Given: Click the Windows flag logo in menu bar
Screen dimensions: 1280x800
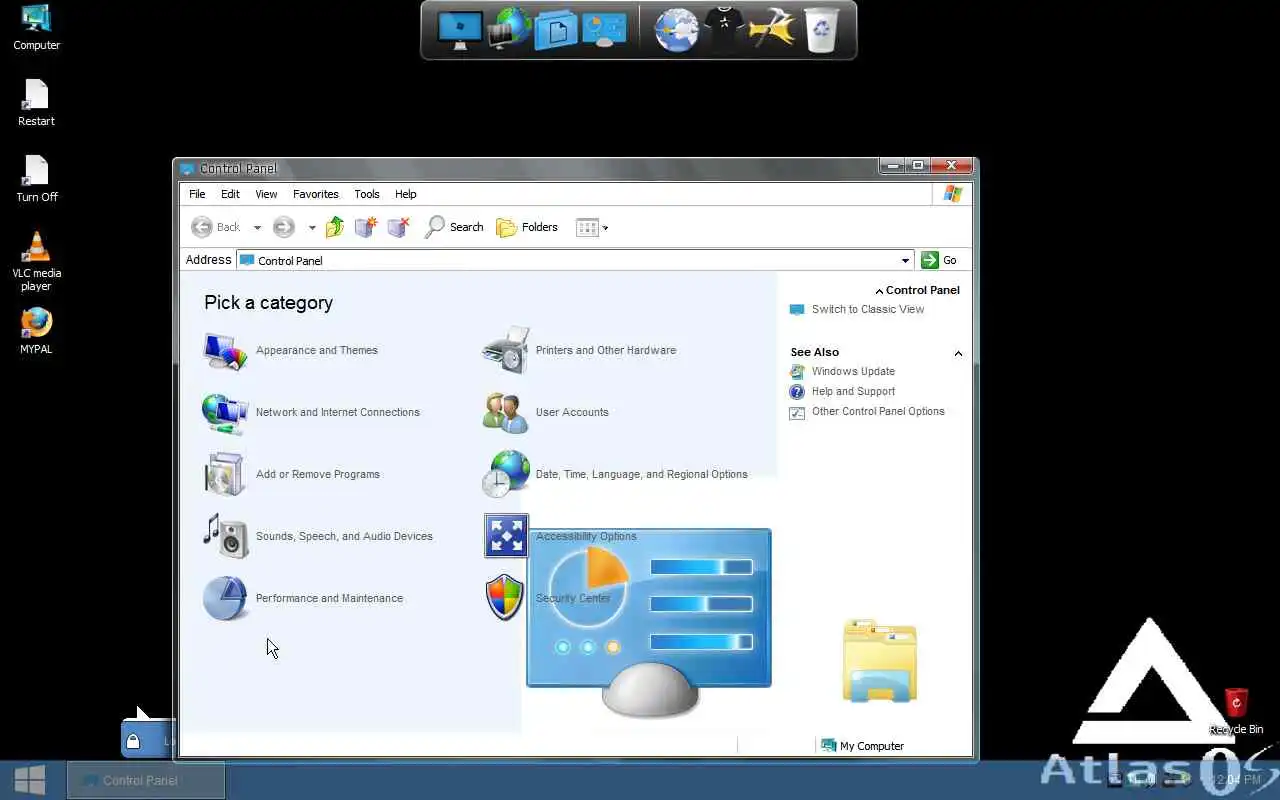Looking at the screenshot, I should [952, 194].
